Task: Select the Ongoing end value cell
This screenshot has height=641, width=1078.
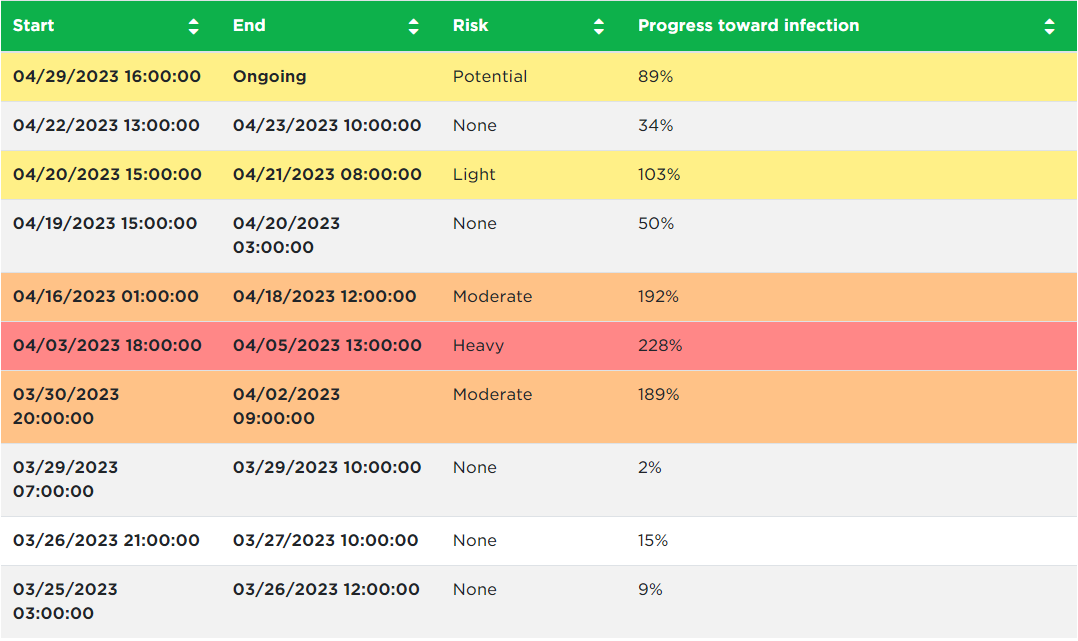Action: pos(270,77)
